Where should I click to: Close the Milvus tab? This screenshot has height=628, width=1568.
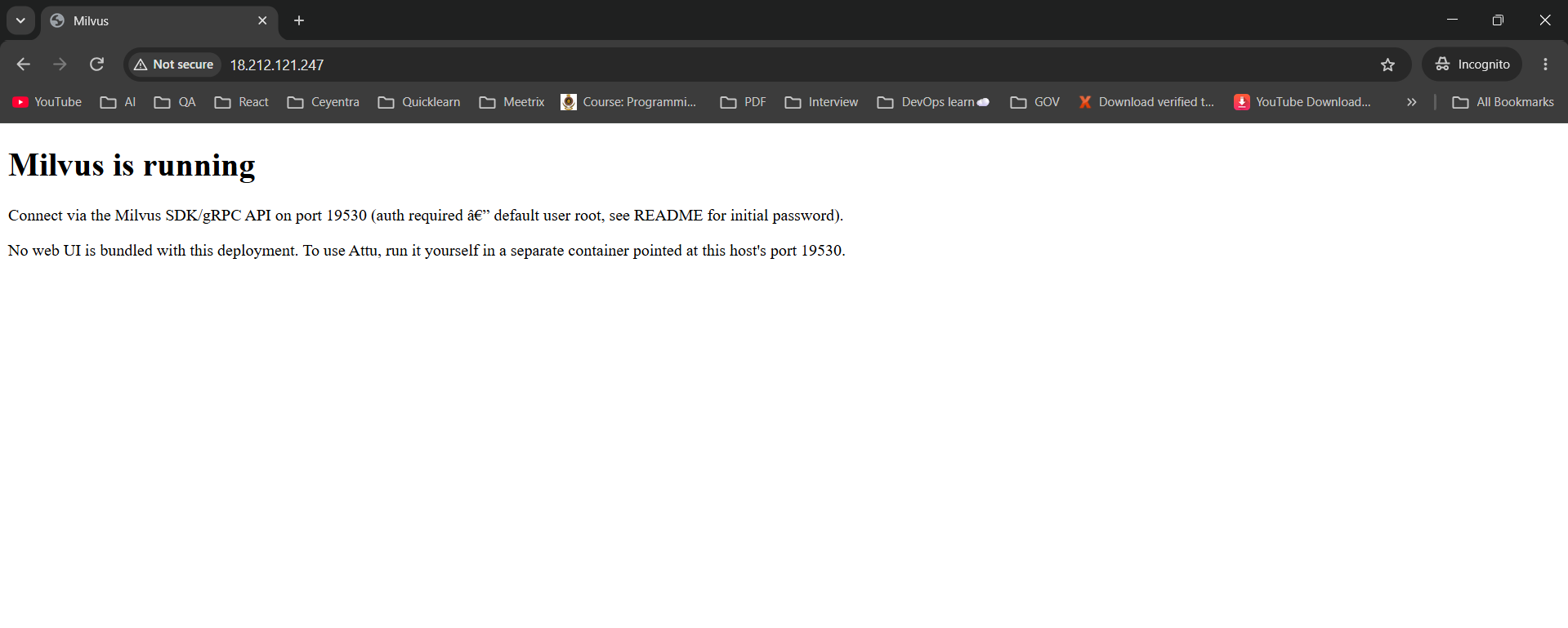pos(262,20)
